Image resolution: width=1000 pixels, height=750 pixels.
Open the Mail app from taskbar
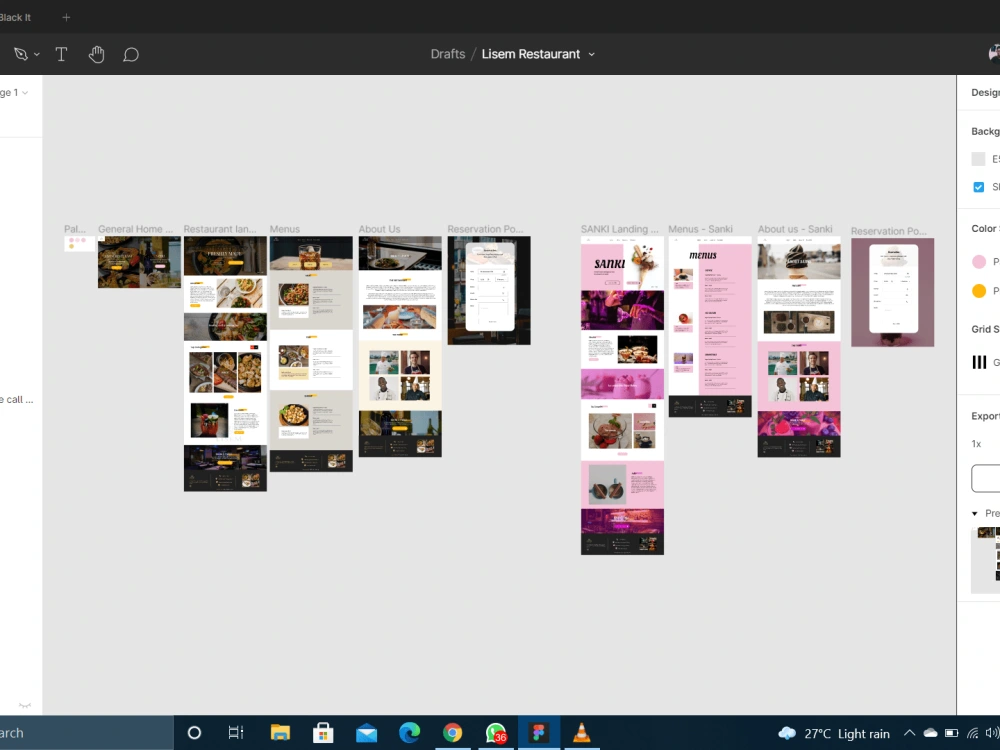(x=366, y=733)
